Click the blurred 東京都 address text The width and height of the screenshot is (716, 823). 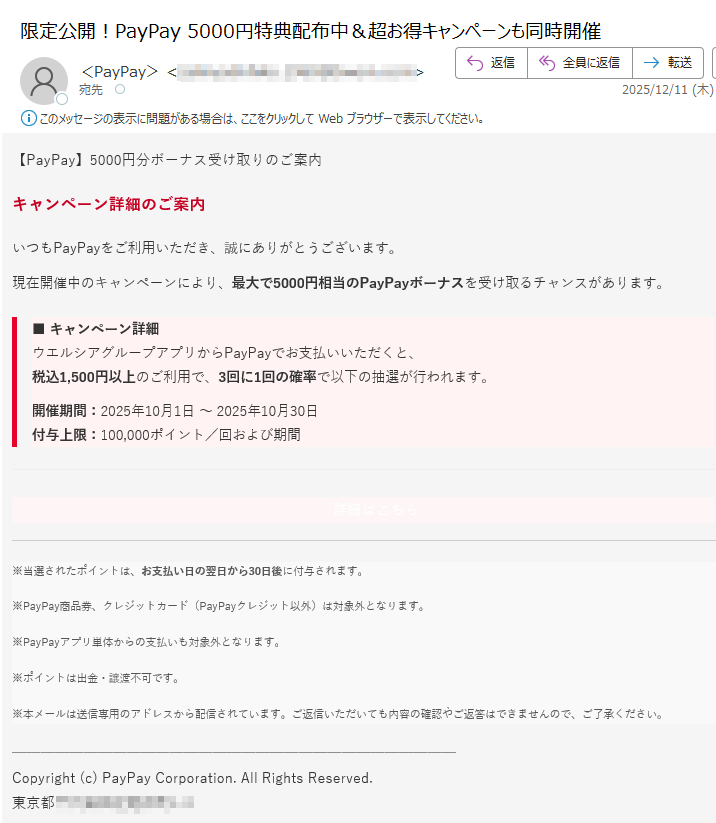pyautogui.click(x=103, y=803)
